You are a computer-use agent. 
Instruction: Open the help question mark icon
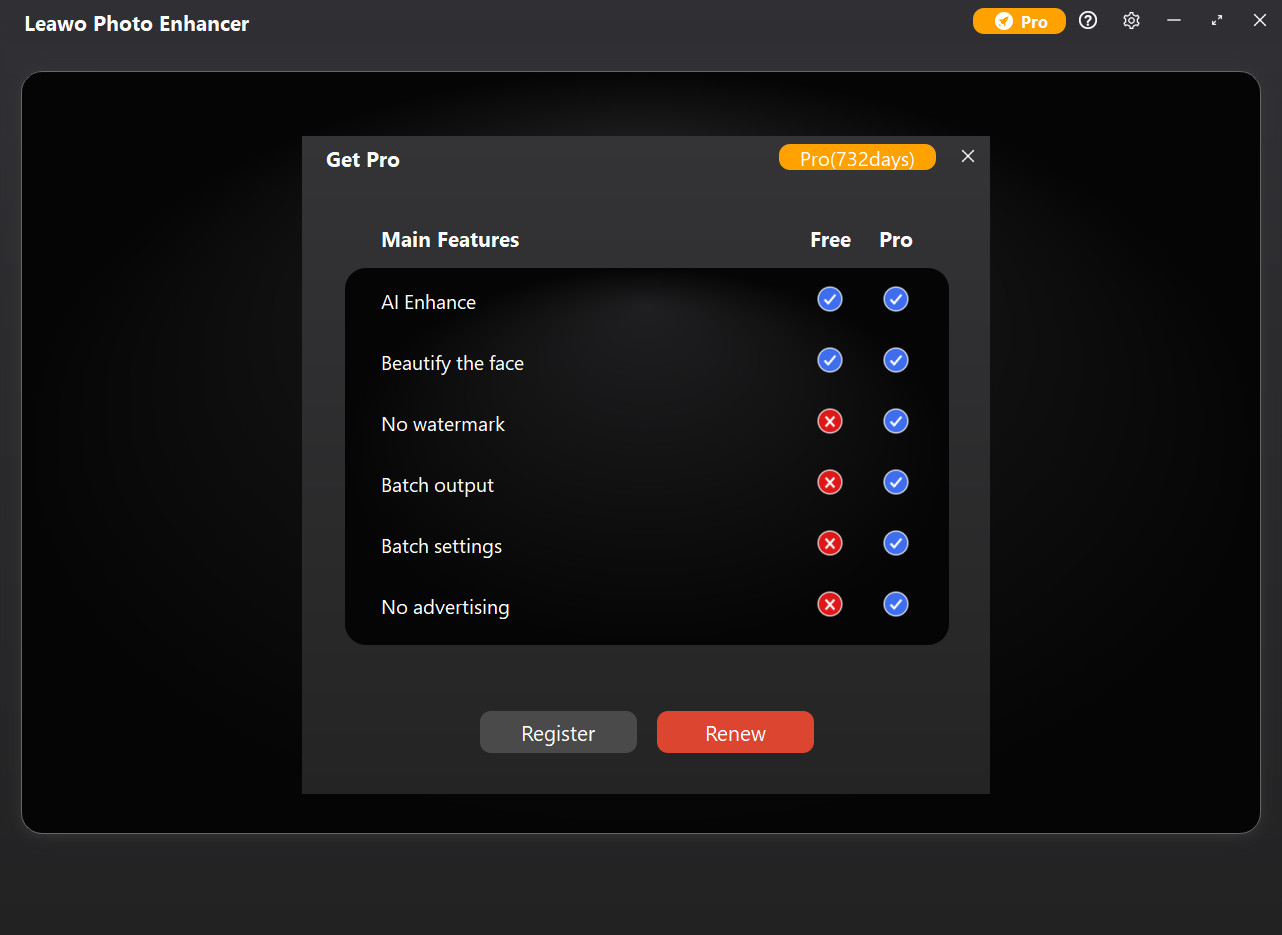[1088, 20]
